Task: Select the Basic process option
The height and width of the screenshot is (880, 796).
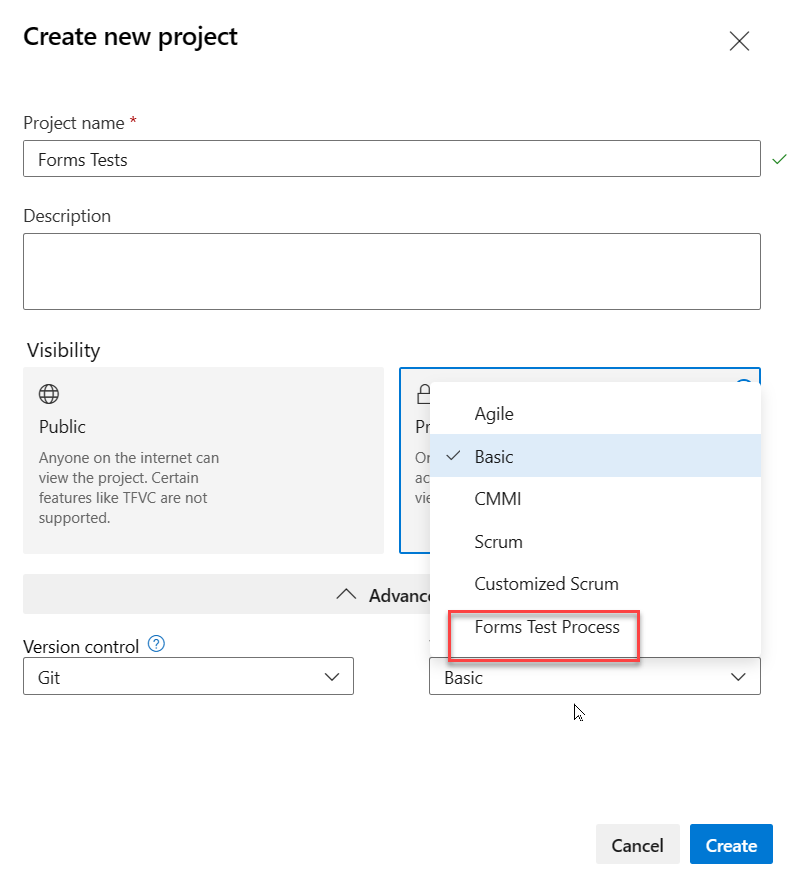Action: (494, 456)
